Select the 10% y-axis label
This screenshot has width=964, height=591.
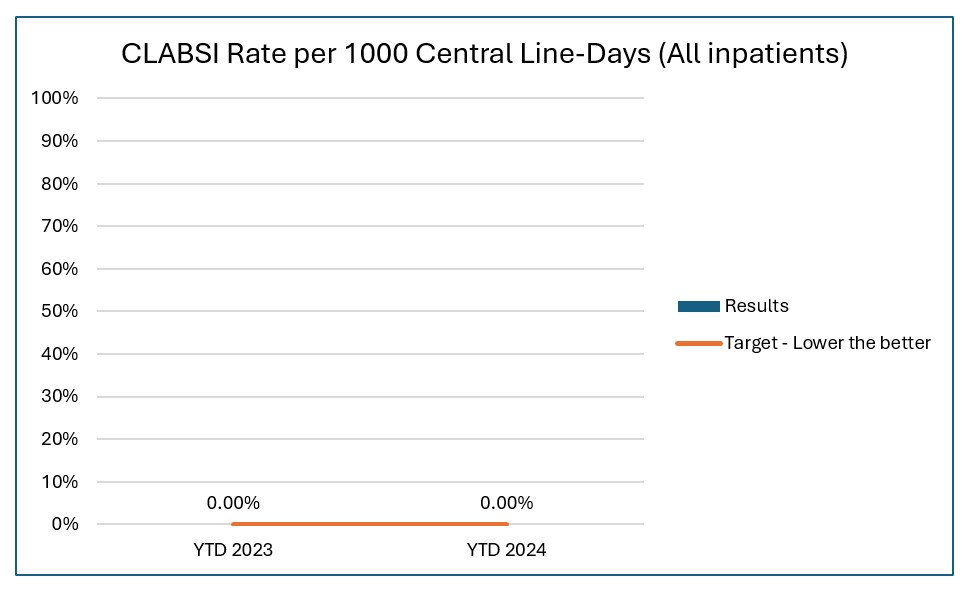[x=59, y=482]
